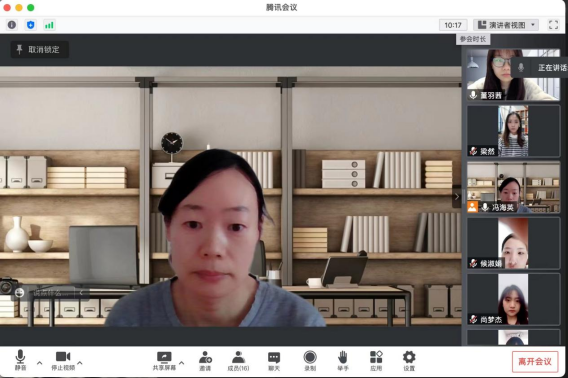Toggle the mute (静音) microphone
568x378 pixels.
tap(20, 360)
